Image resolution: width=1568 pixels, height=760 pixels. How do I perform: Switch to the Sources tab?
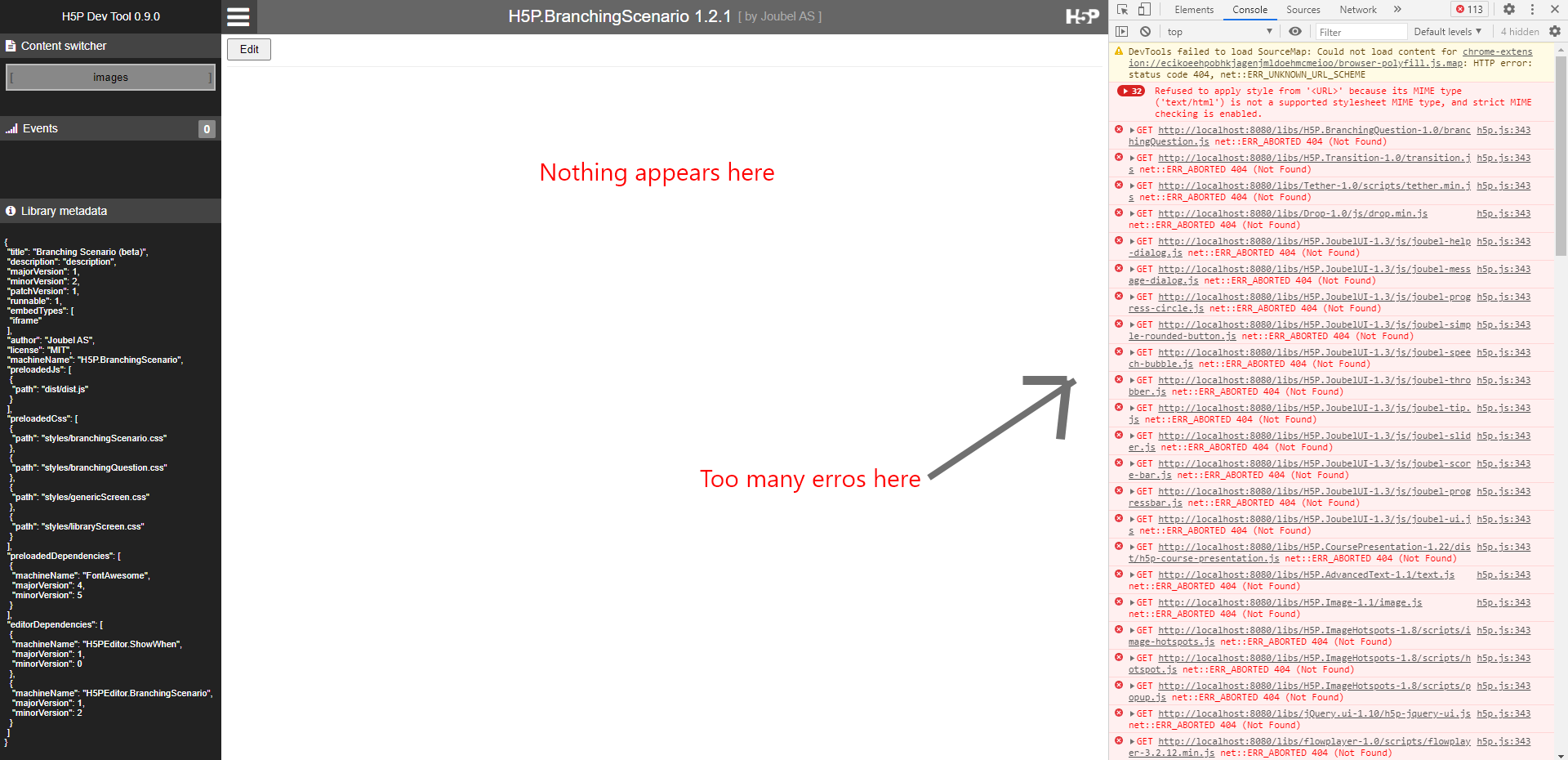point(1303,10)
